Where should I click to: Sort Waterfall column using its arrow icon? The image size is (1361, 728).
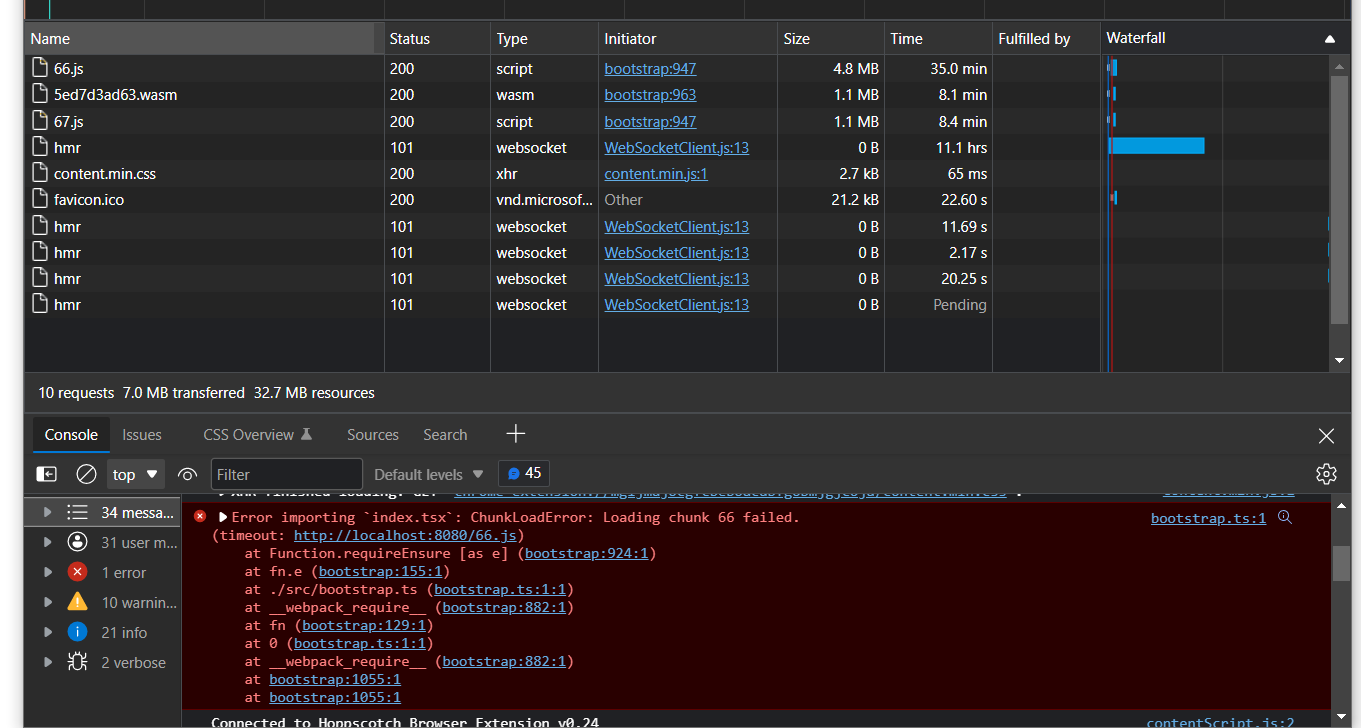pyautogui.click(x=1329, y=38)
